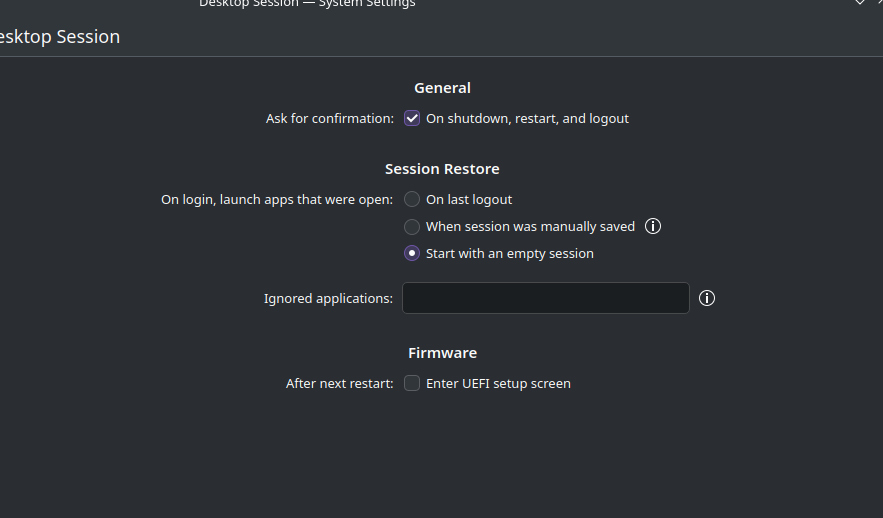This screenshot has height=518, width=883.
Task: Open info icon beside manually saved session option
Action: tap(653, 226)
